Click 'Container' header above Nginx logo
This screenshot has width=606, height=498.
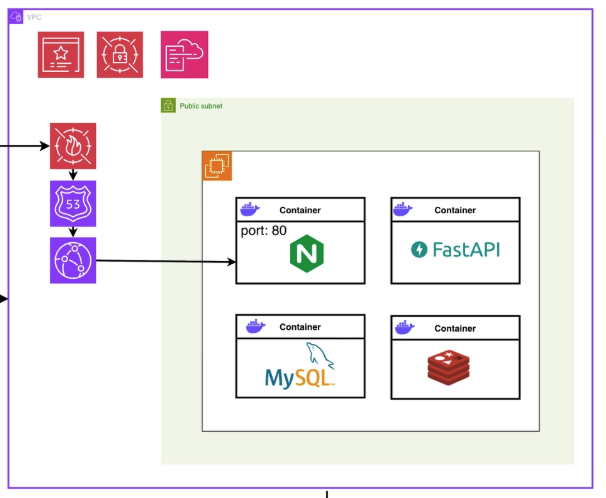[x=300, y=210]
